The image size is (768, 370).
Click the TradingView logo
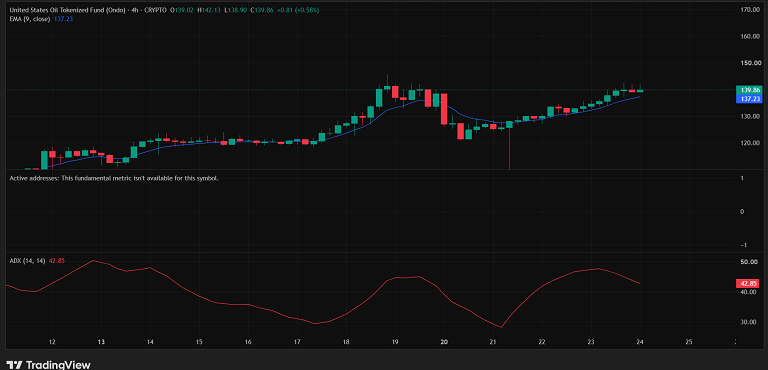click(x=48, y=365)
